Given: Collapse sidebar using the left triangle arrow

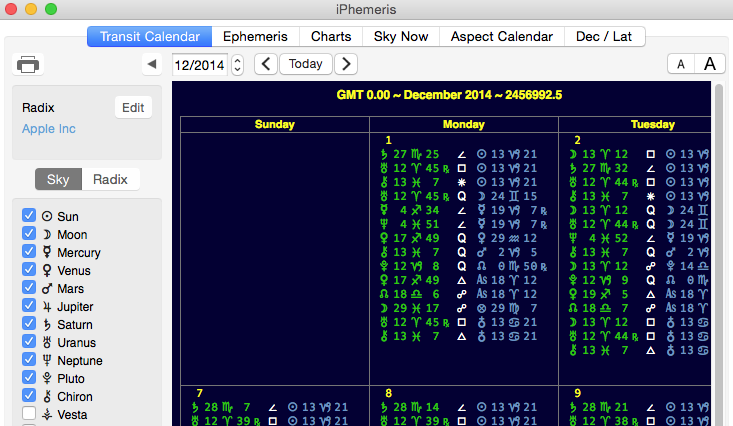Looking at the screenshot, I should [152, 64].
